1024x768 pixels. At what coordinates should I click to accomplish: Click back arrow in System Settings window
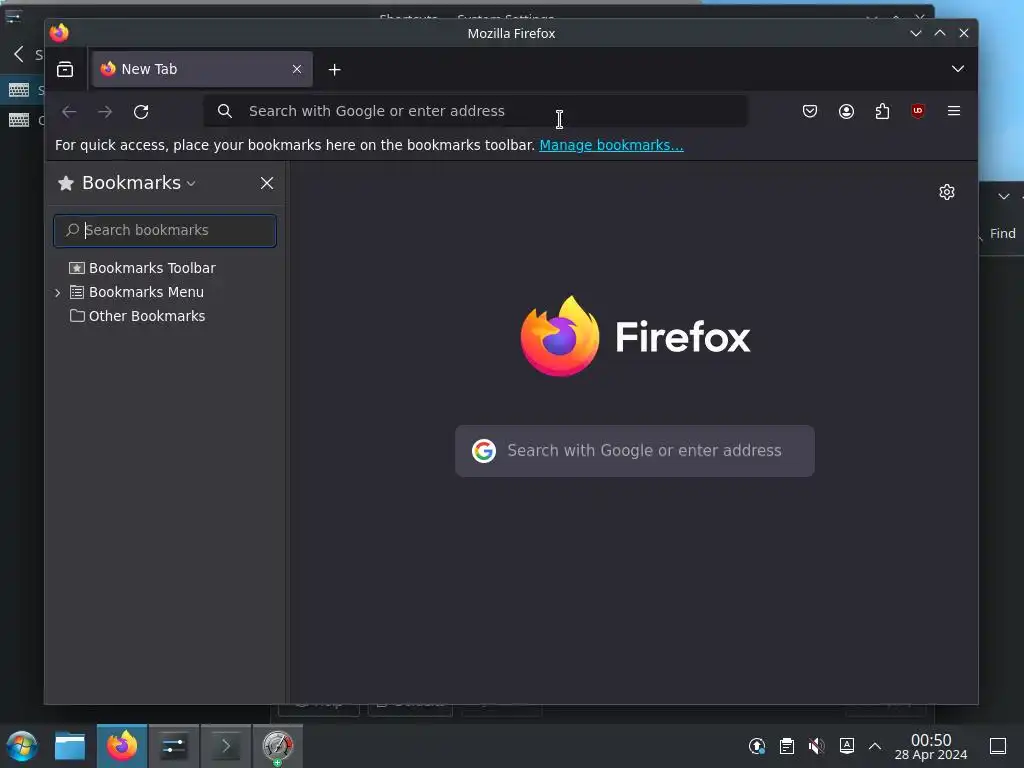(19, 54)
